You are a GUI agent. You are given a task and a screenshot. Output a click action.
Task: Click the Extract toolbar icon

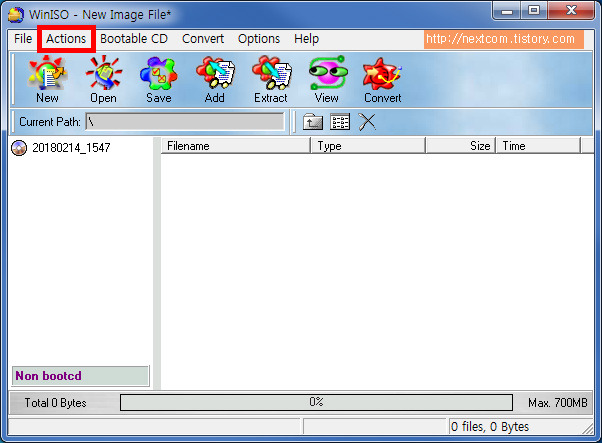271,79
